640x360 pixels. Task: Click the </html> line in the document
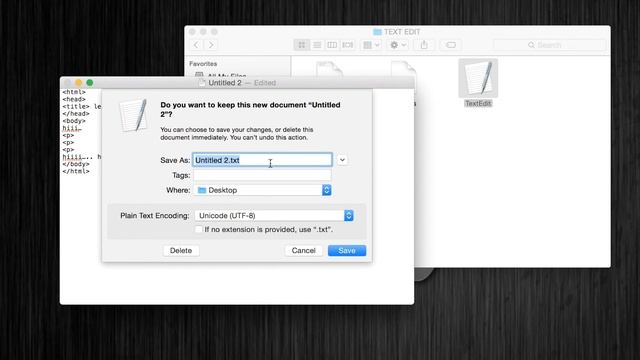[x=76, y=171]
